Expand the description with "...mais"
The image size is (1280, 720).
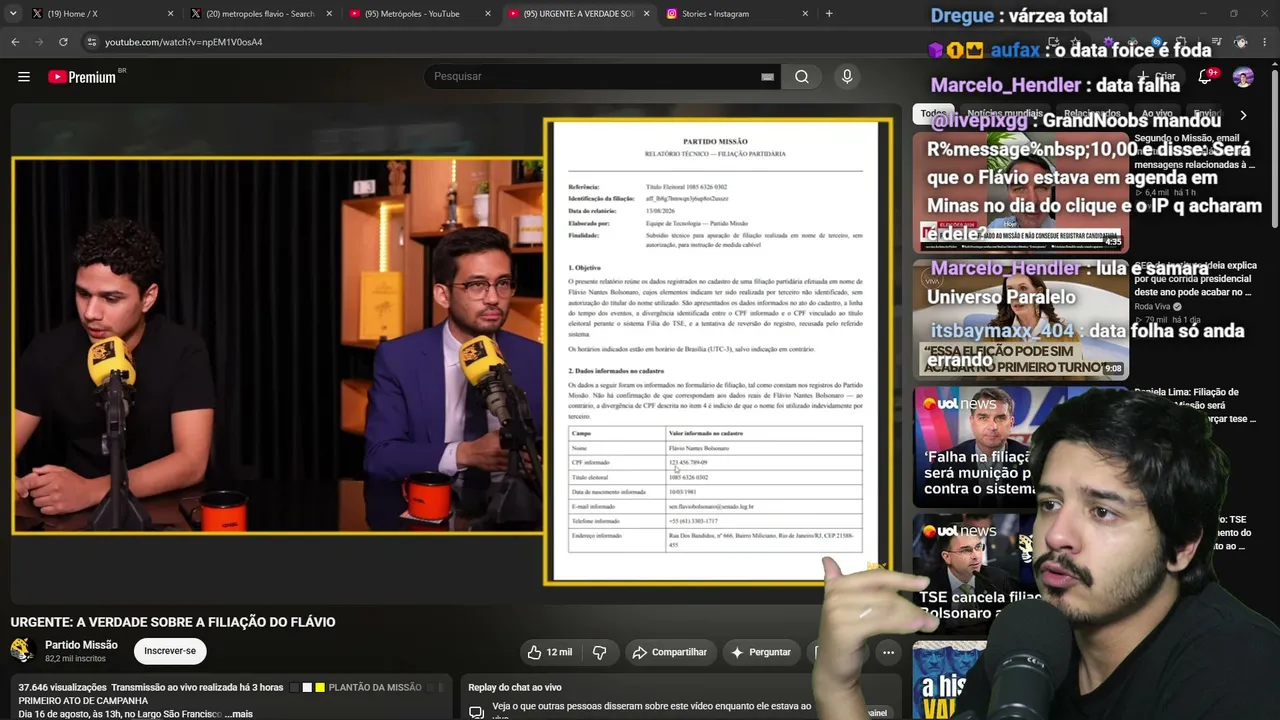tap(238, 714)
